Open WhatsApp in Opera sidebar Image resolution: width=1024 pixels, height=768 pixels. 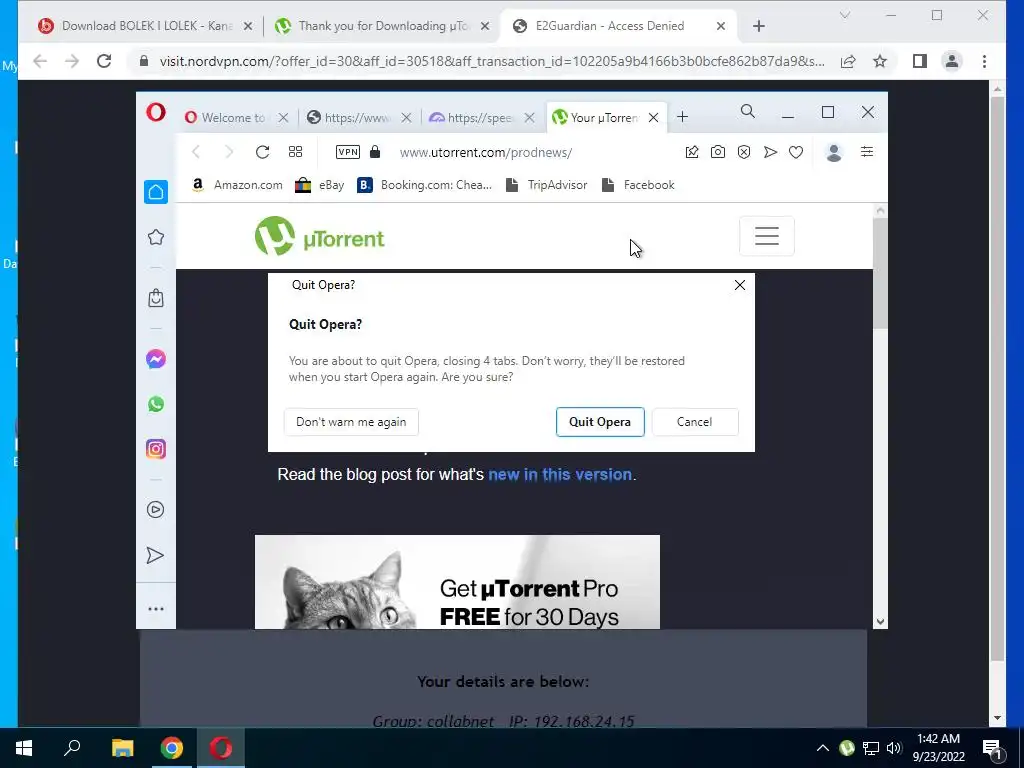[155, 404]
